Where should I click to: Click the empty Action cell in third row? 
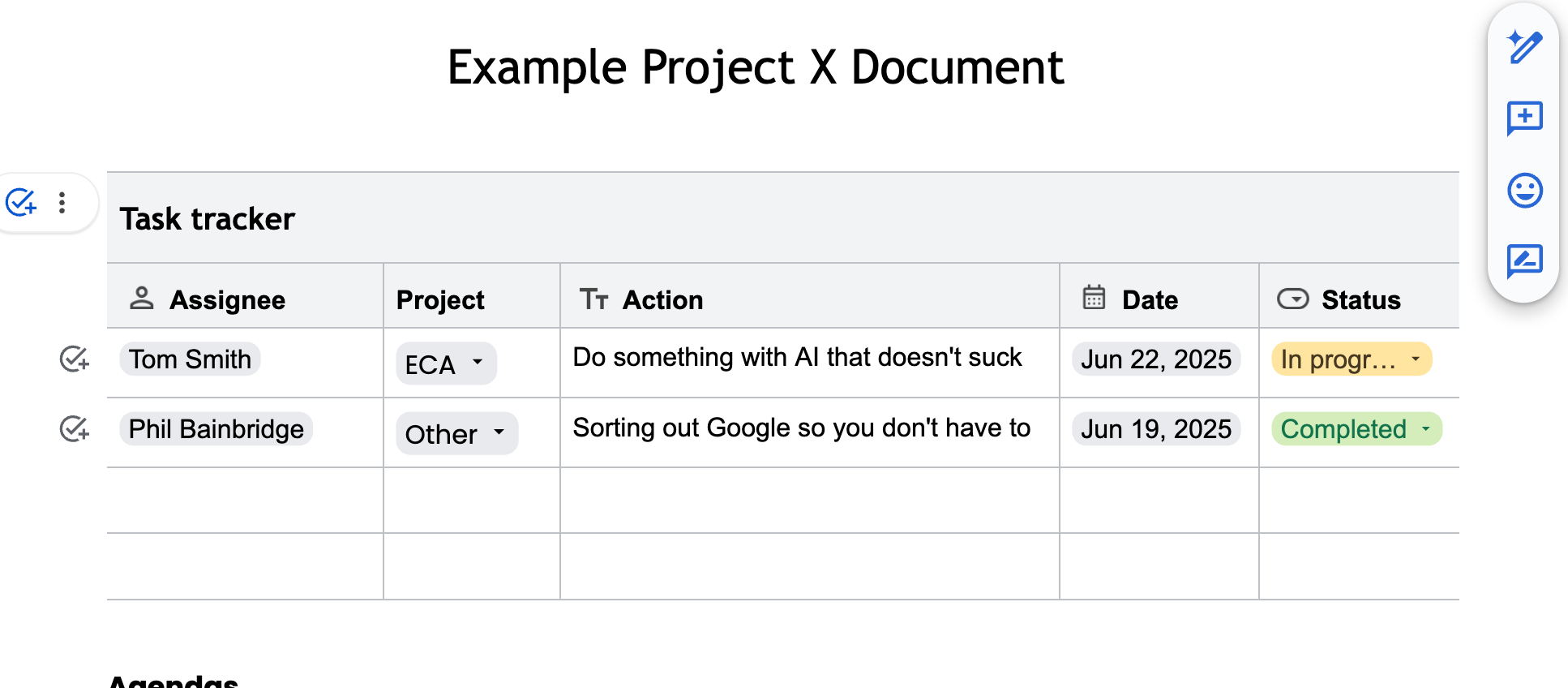(x=809, y=501)
